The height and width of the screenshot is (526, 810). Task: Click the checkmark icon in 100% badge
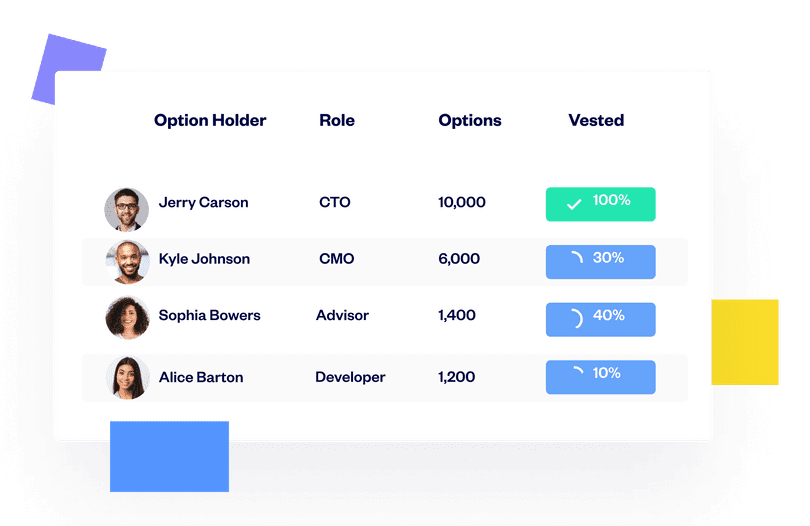coord(574,204)
